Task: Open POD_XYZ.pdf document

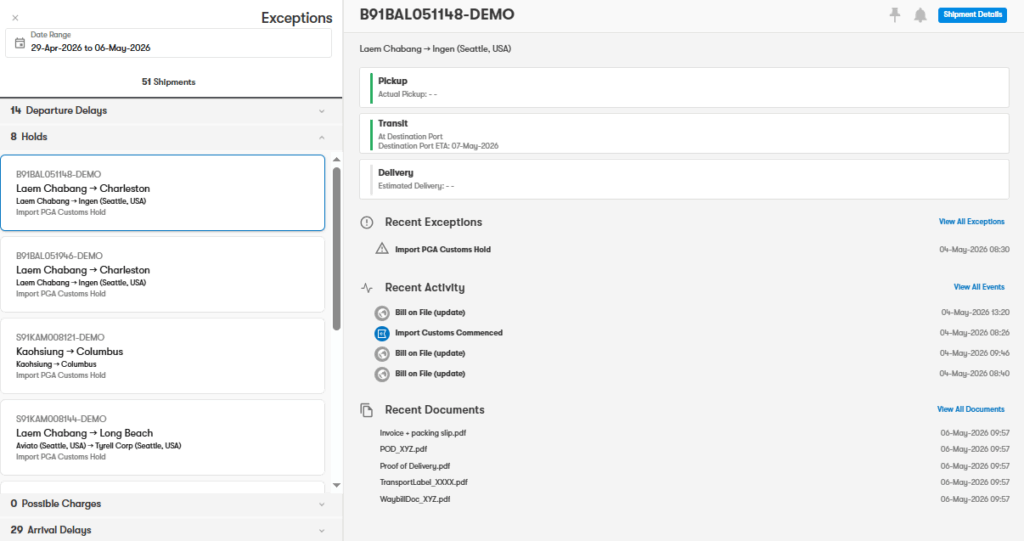Action: click(x=403, y=449)
